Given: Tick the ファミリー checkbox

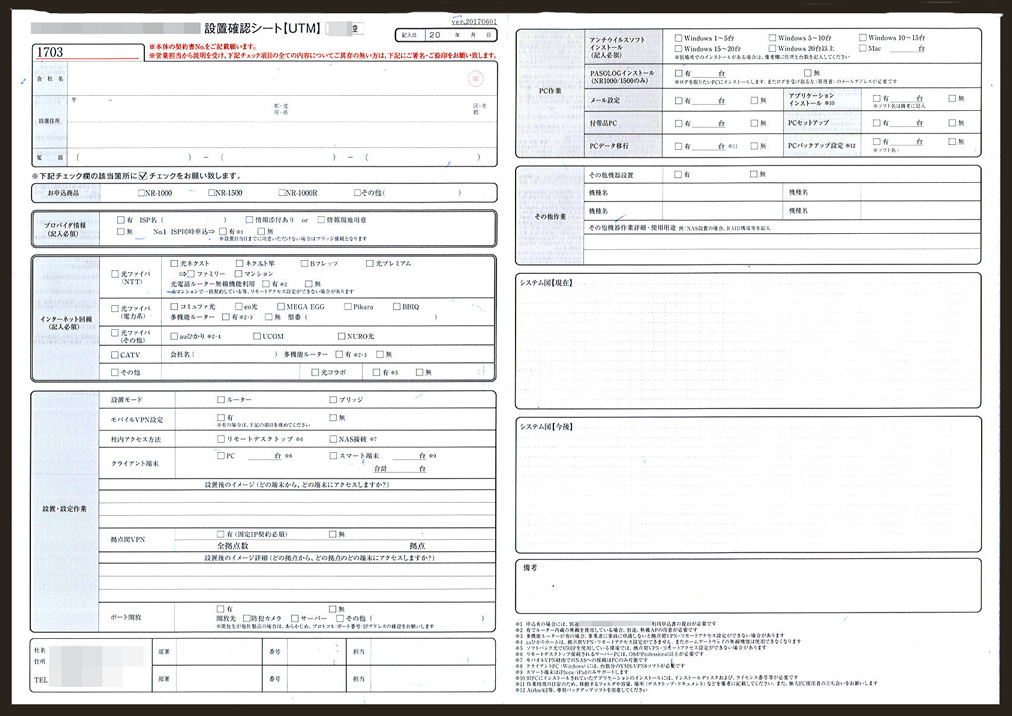Looking at the screenshot, I should (x=191, y=274).
